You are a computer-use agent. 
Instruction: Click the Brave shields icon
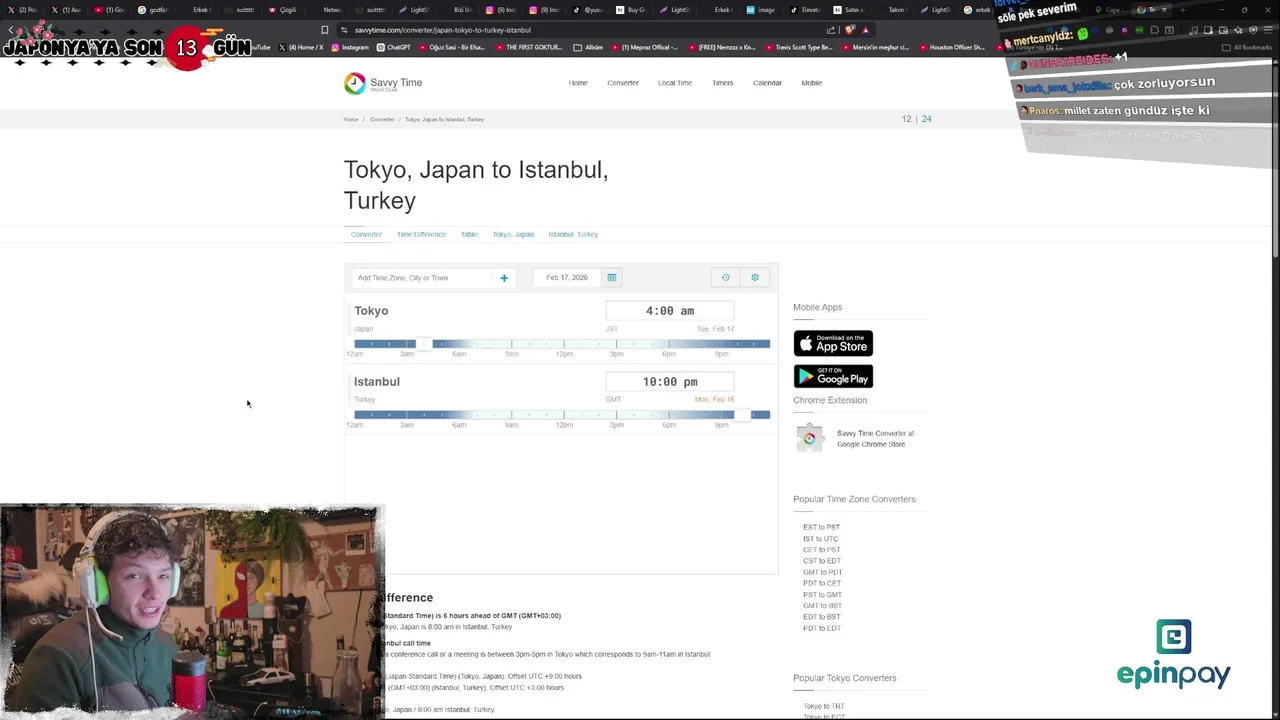coord(851,30)
